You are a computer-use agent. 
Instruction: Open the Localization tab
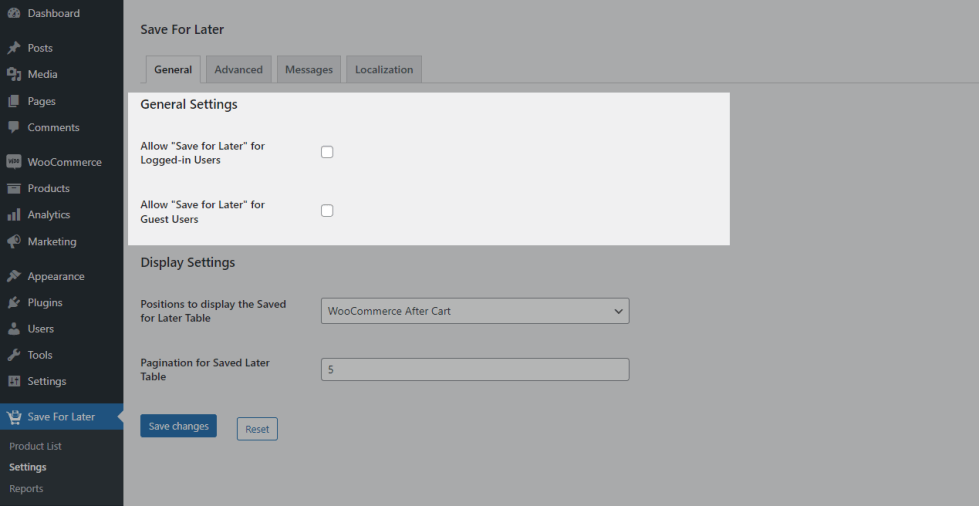(384, 69)
